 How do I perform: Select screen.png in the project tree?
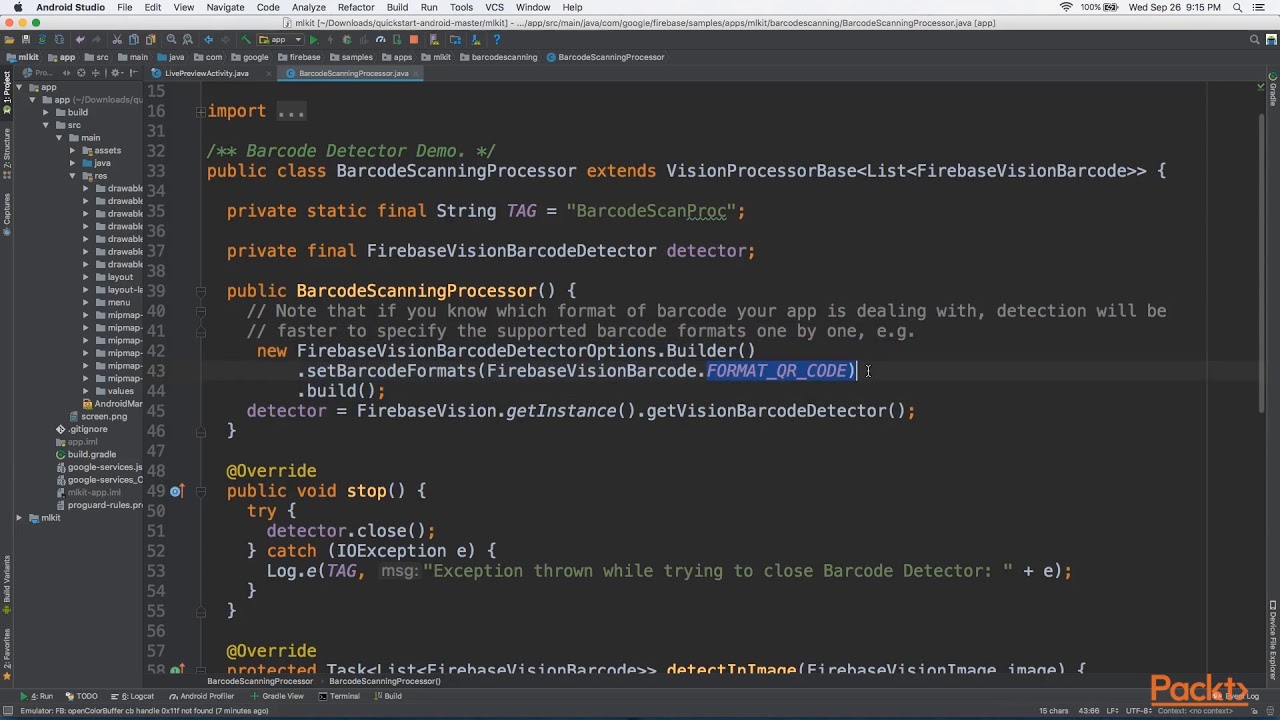pyautogui.click(x=97, y=416)
